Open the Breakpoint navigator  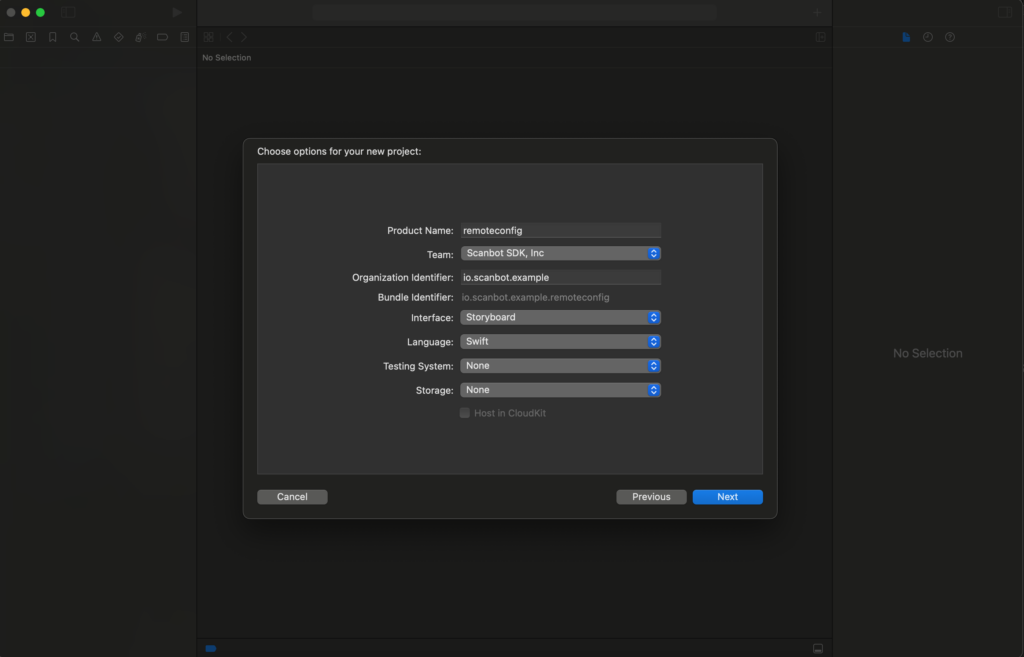(x=162, y=36)
